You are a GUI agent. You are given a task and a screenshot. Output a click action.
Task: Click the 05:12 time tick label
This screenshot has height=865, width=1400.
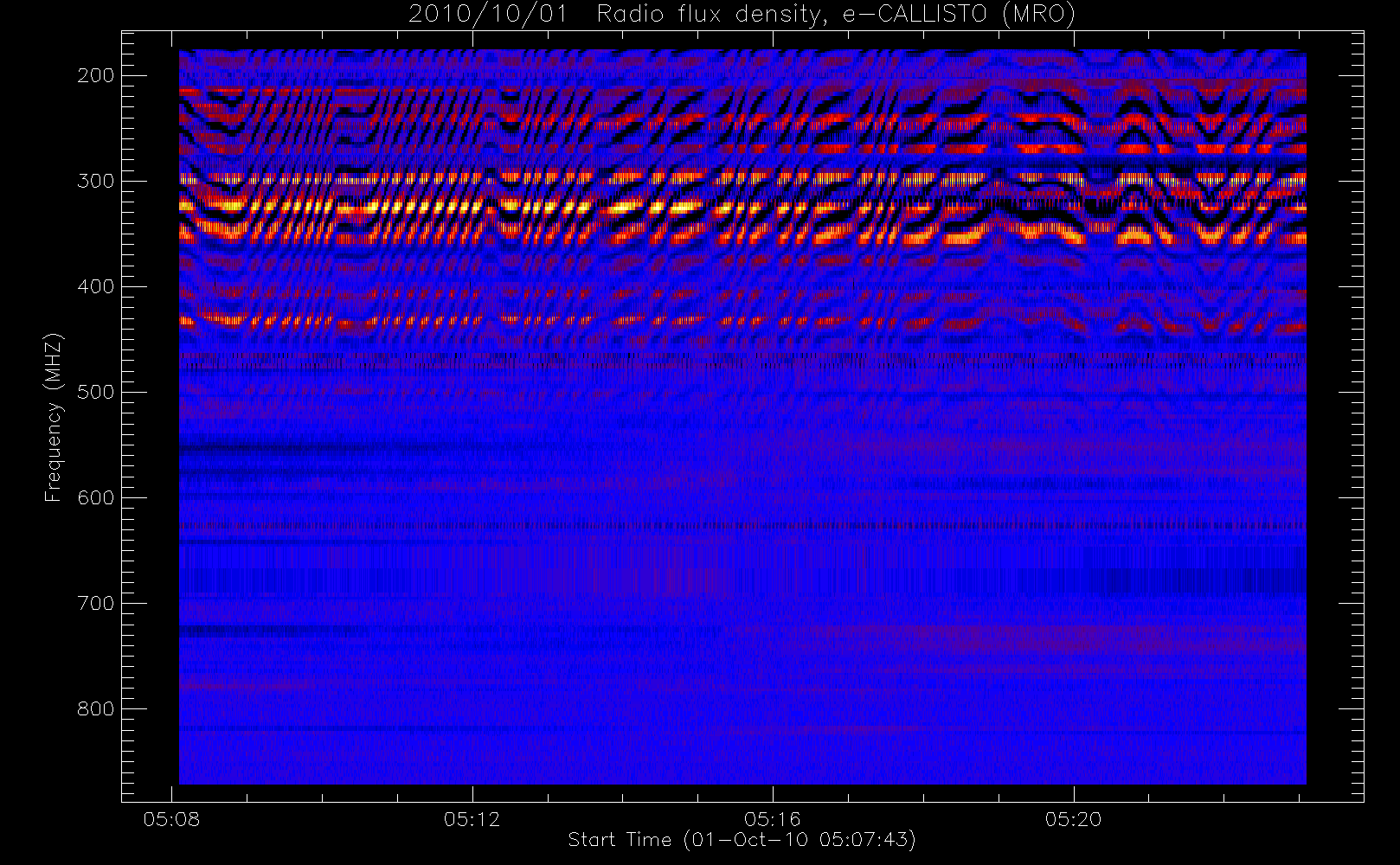click(x=472, y=819)
